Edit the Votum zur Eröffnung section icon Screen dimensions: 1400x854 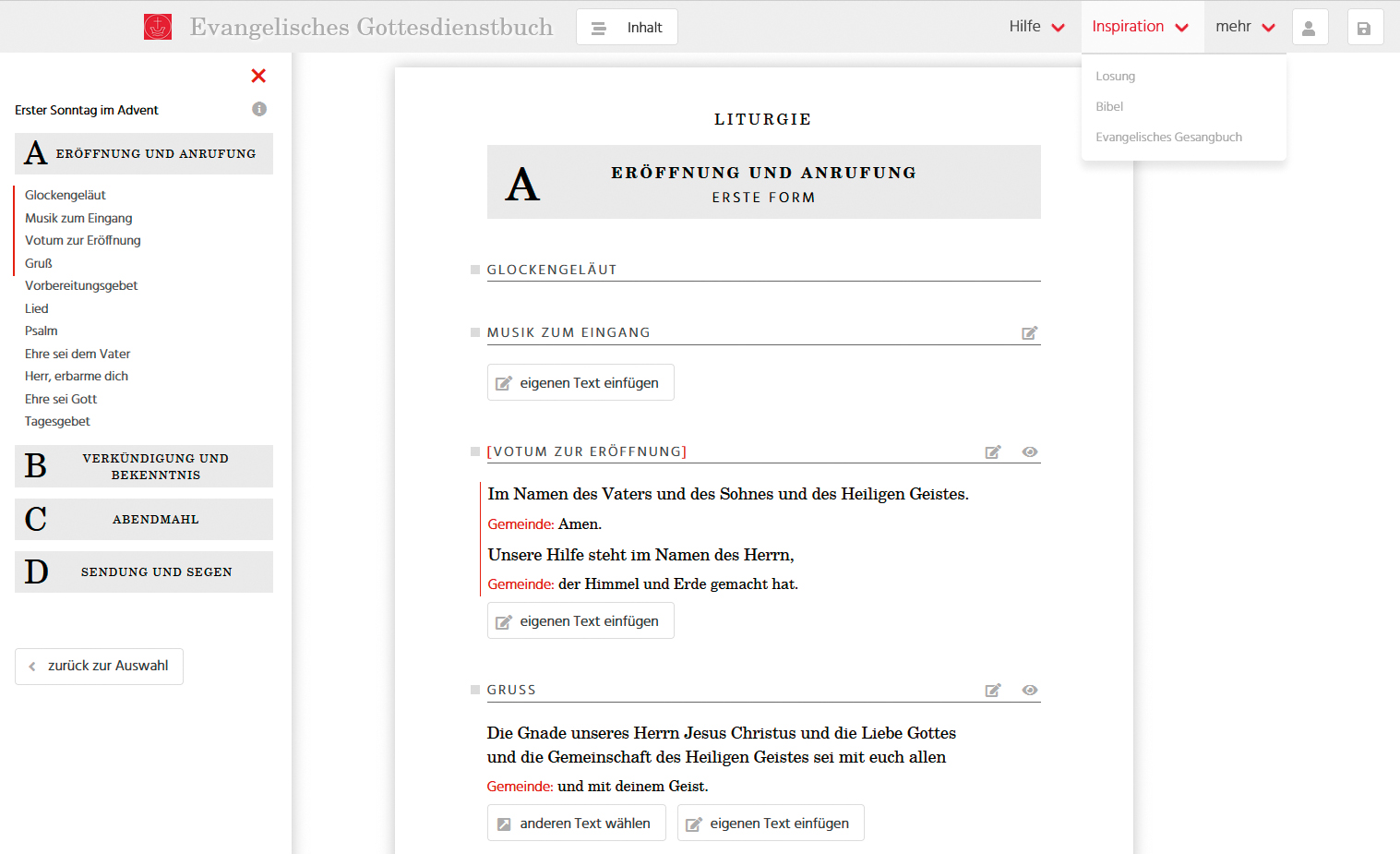(993, 452)
